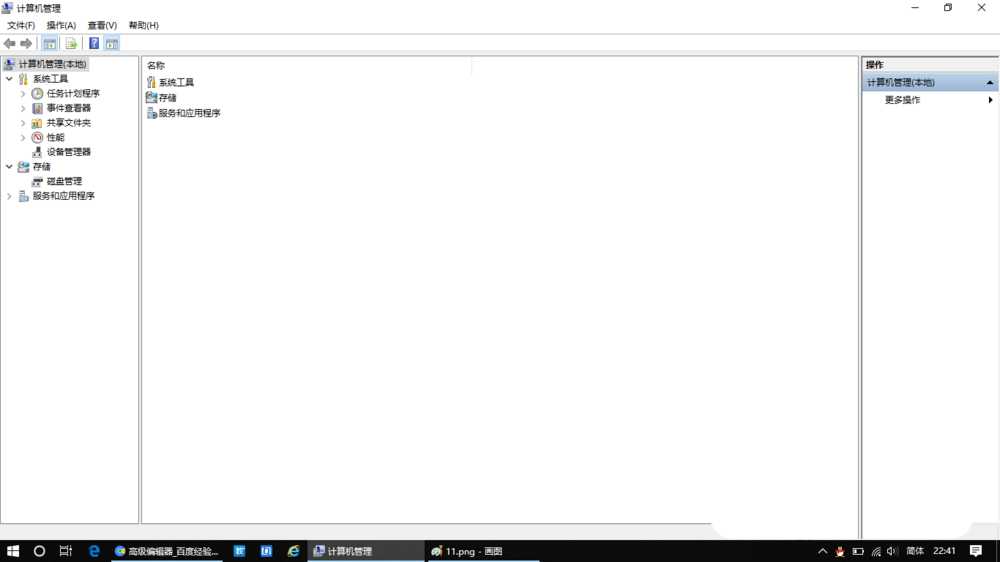Open the 文件(F) menu
1000x562 pixels.
(x=21, y=25)
